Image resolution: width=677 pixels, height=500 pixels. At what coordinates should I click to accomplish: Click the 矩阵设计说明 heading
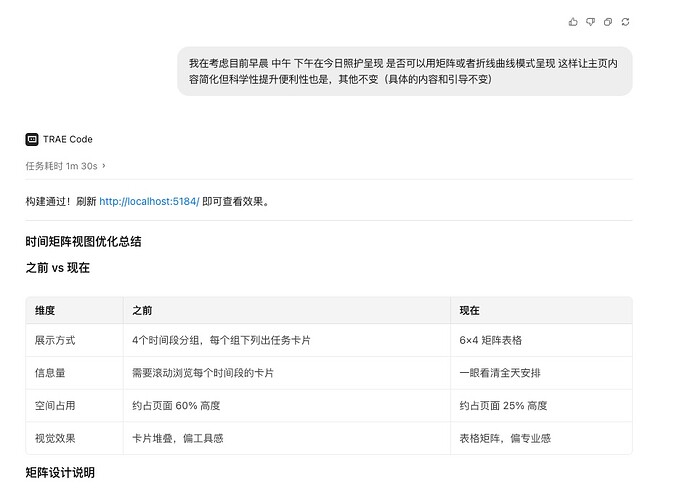(60, 473)
